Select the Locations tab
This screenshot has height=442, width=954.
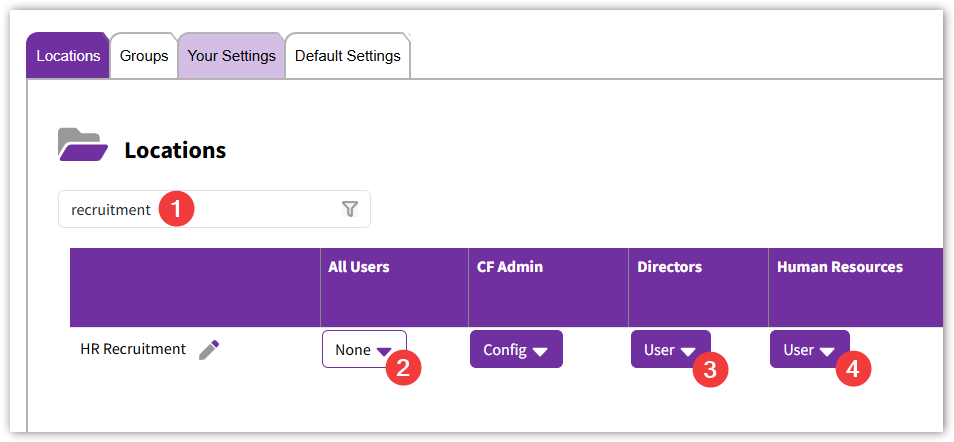coord(68,56)
